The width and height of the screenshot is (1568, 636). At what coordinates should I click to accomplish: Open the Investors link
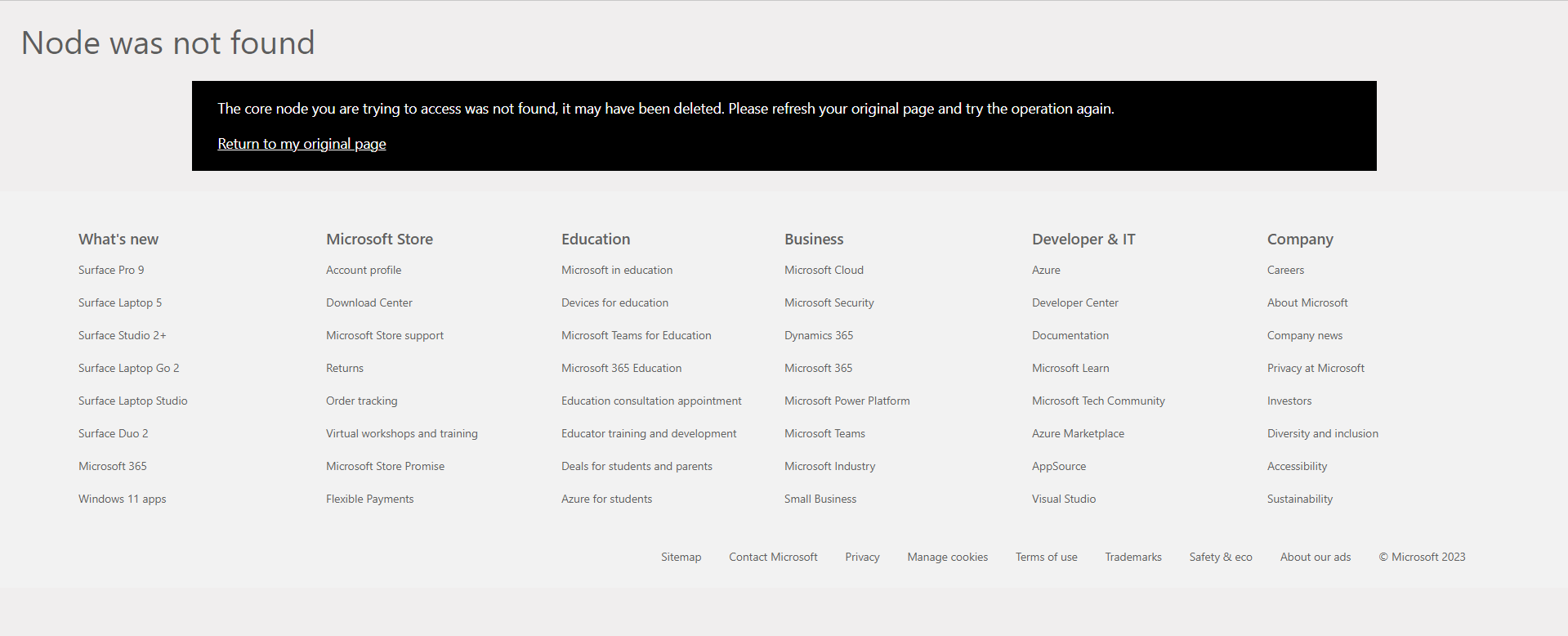(x=1289, y=401)
